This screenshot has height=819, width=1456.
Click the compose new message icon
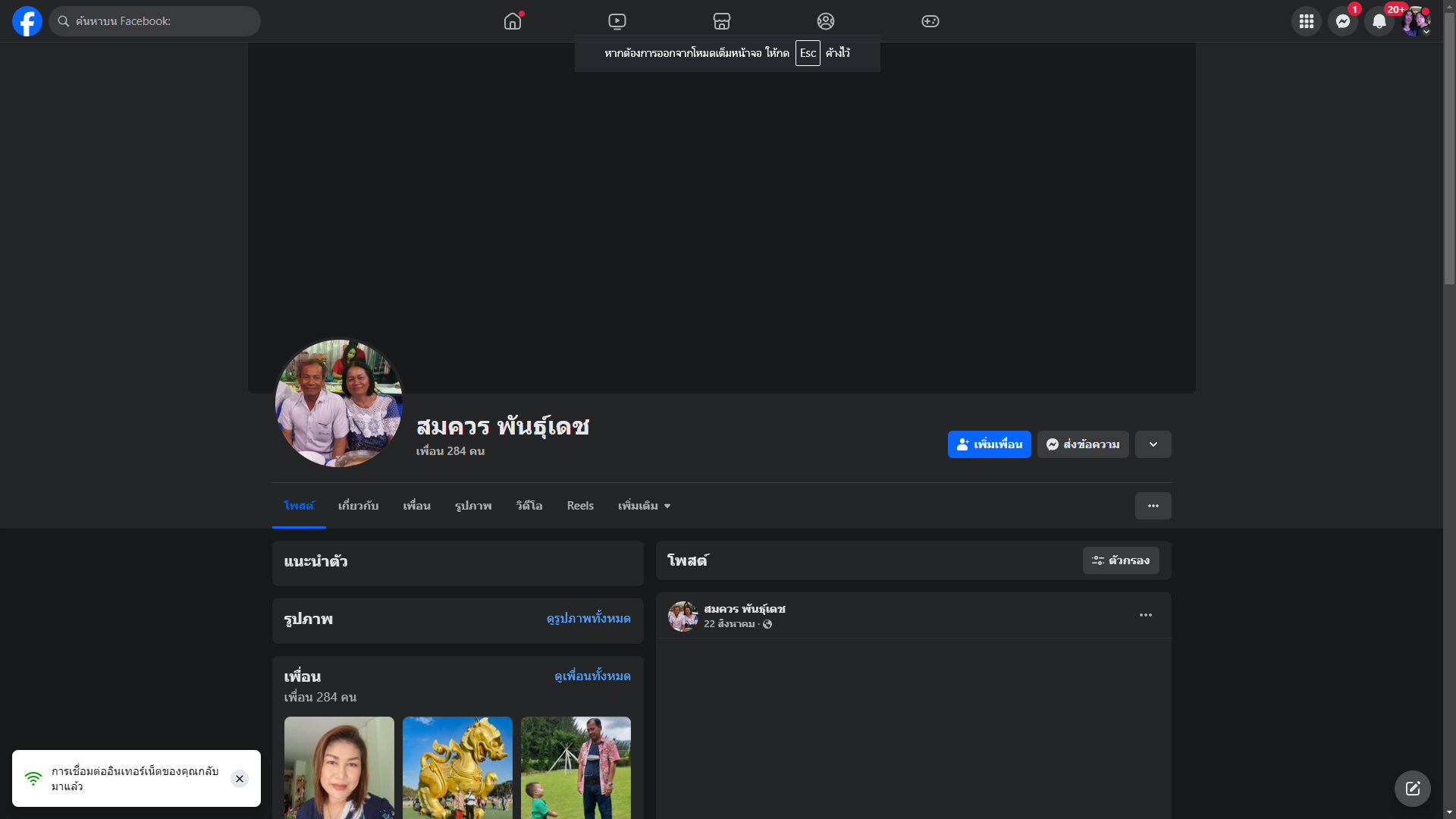coord(1413,789)
